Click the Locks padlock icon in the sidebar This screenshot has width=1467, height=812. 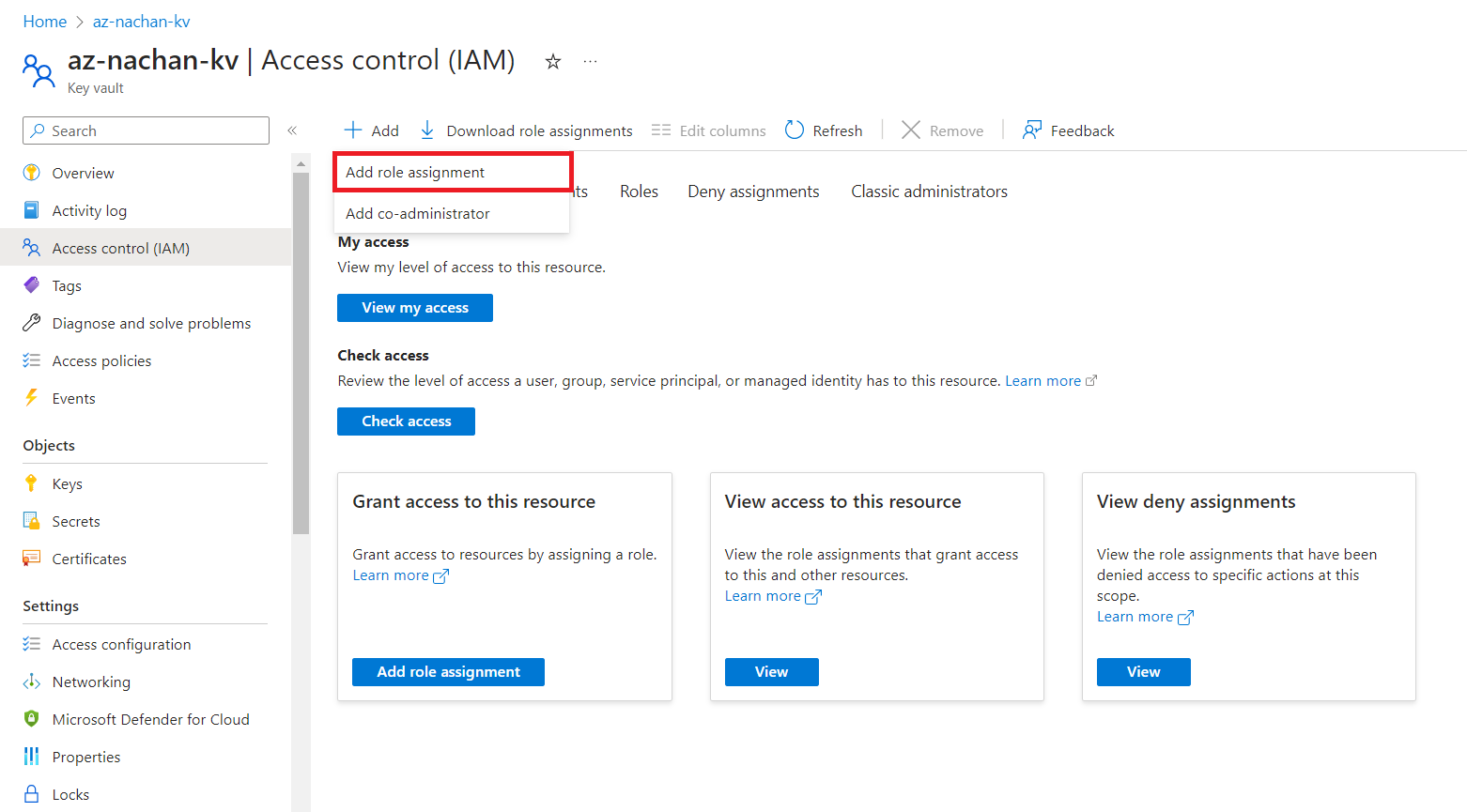click(x=32, y=794)
